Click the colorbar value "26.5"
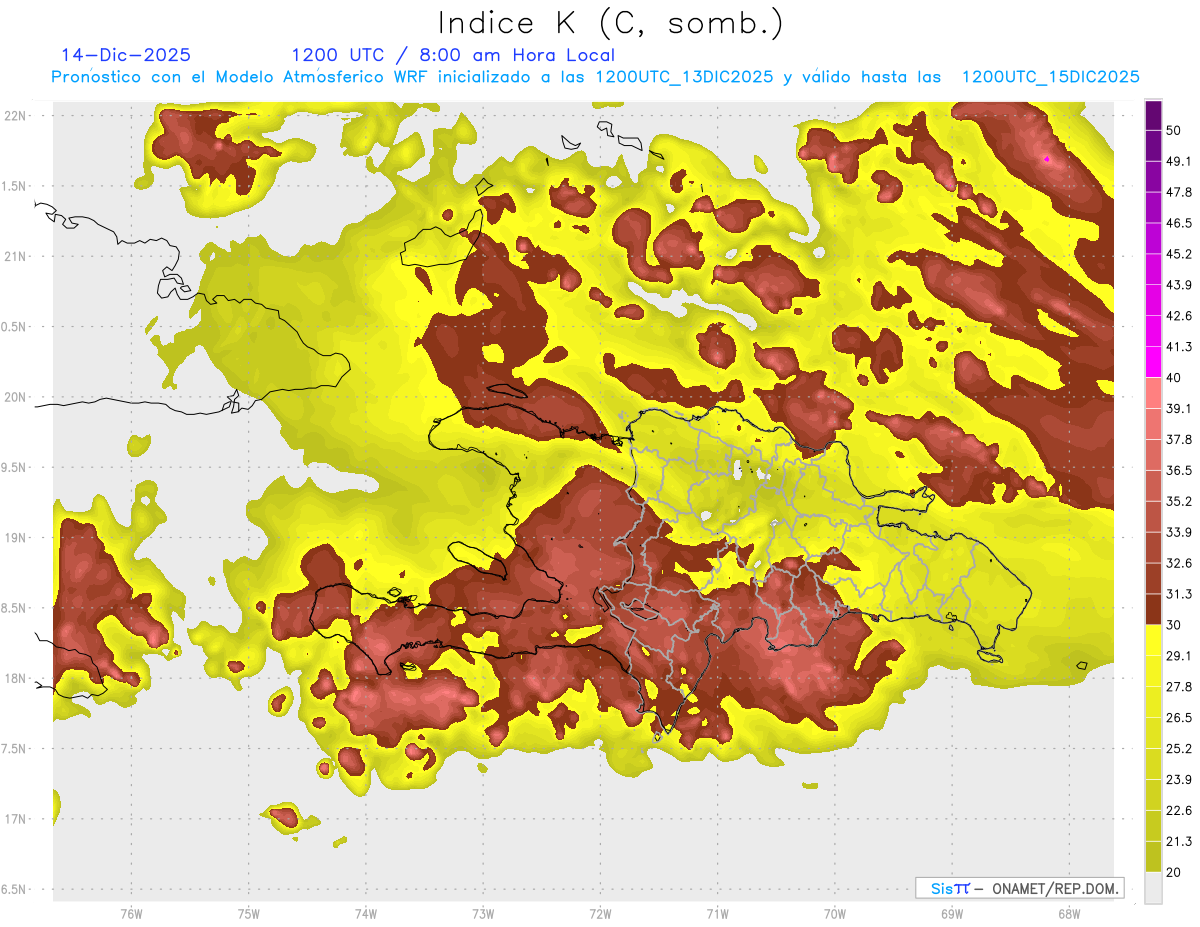The image size is (1200, 927). (x=1179, y=718)
